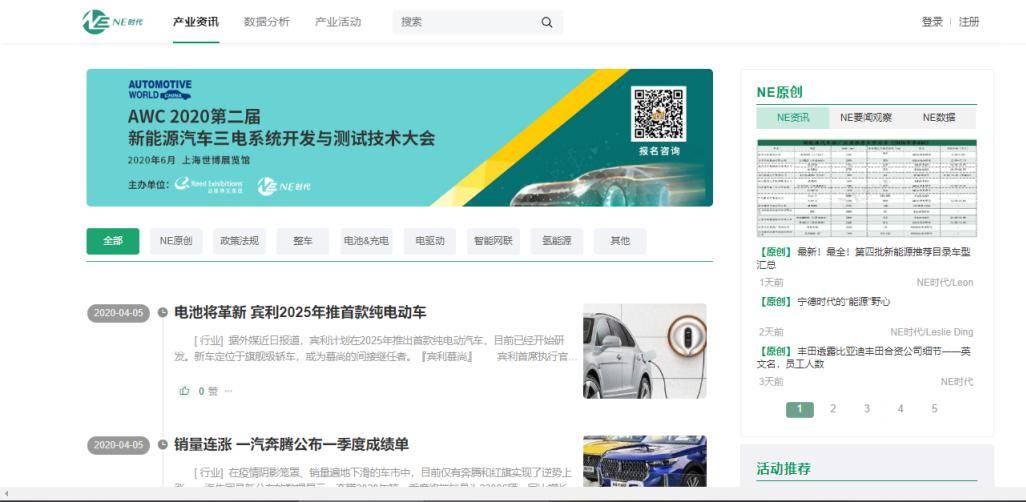Click the NE时代 logo in the header
1026x502 pixels.
pyautogui.click(x=112, y=22)
